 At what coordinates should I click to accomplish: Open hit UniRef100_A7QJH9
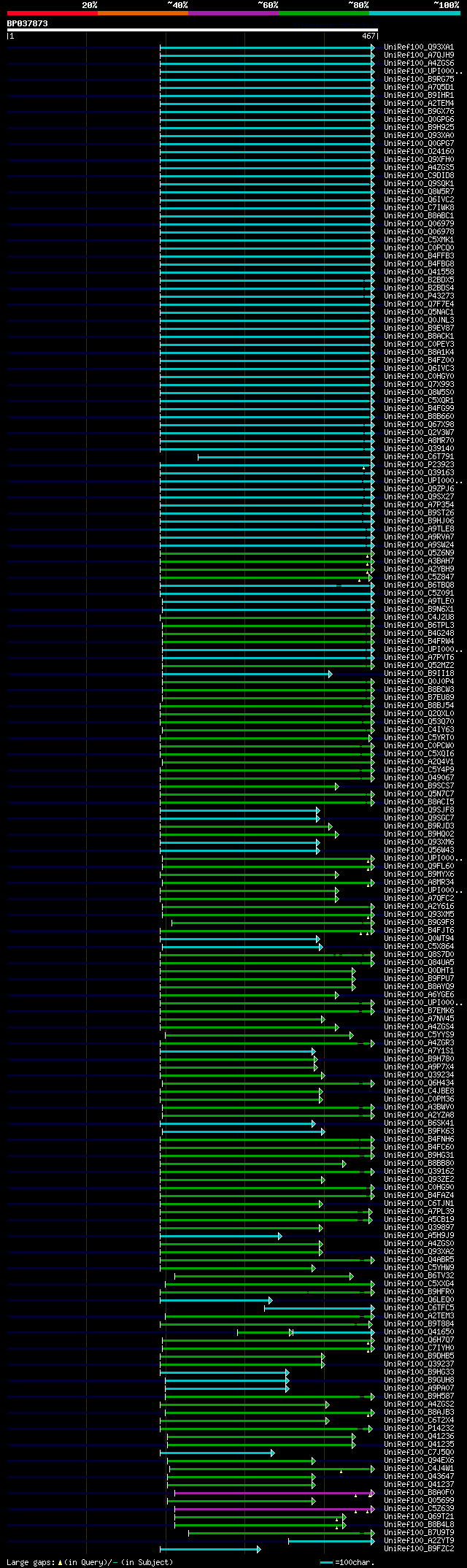419,55
